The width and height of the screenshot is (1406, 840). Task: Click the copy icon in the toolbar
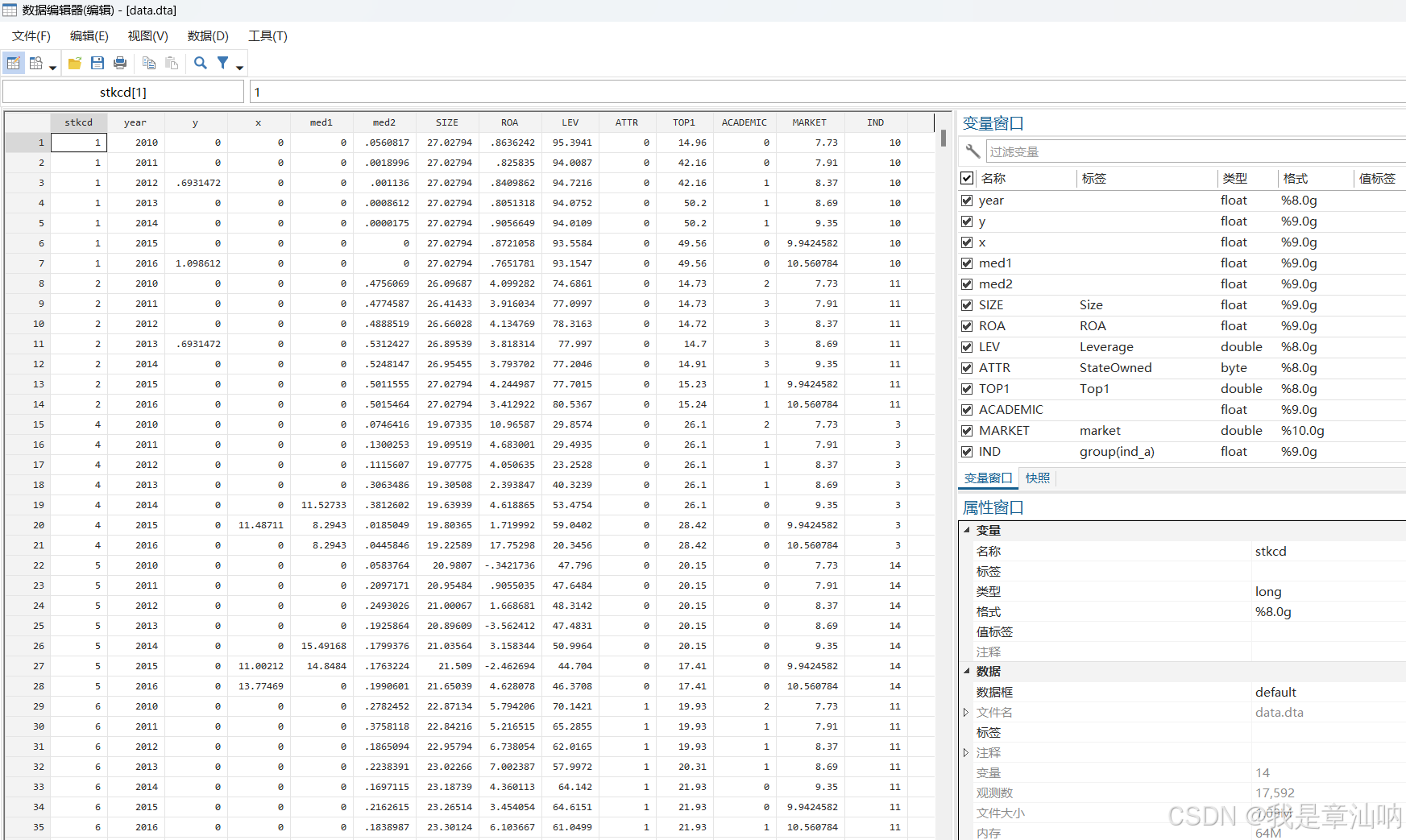click(149, 63)
